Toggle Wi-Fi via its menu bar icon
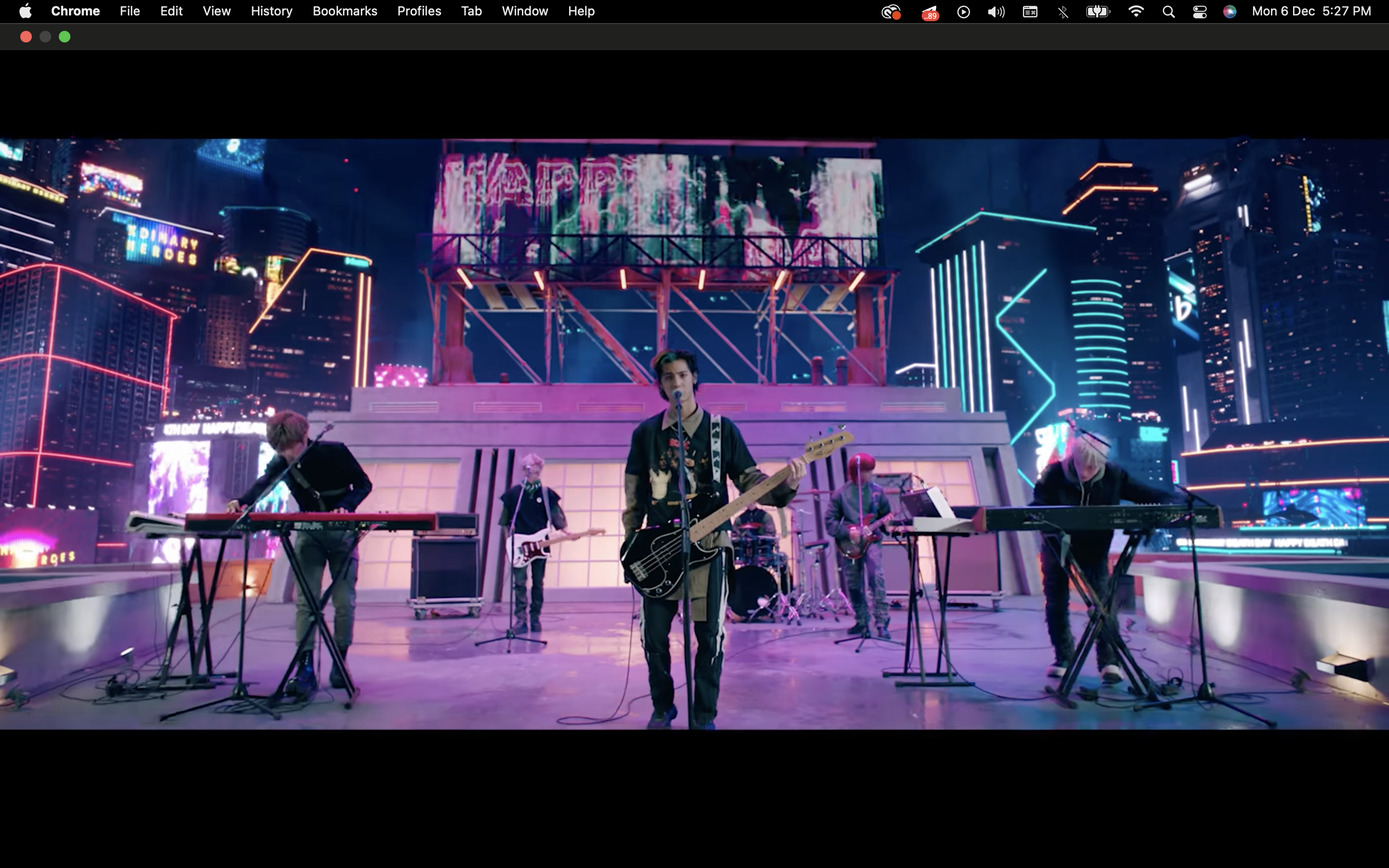The width and height of the screenshot is (1389, 868). (x=1136, y=11)
